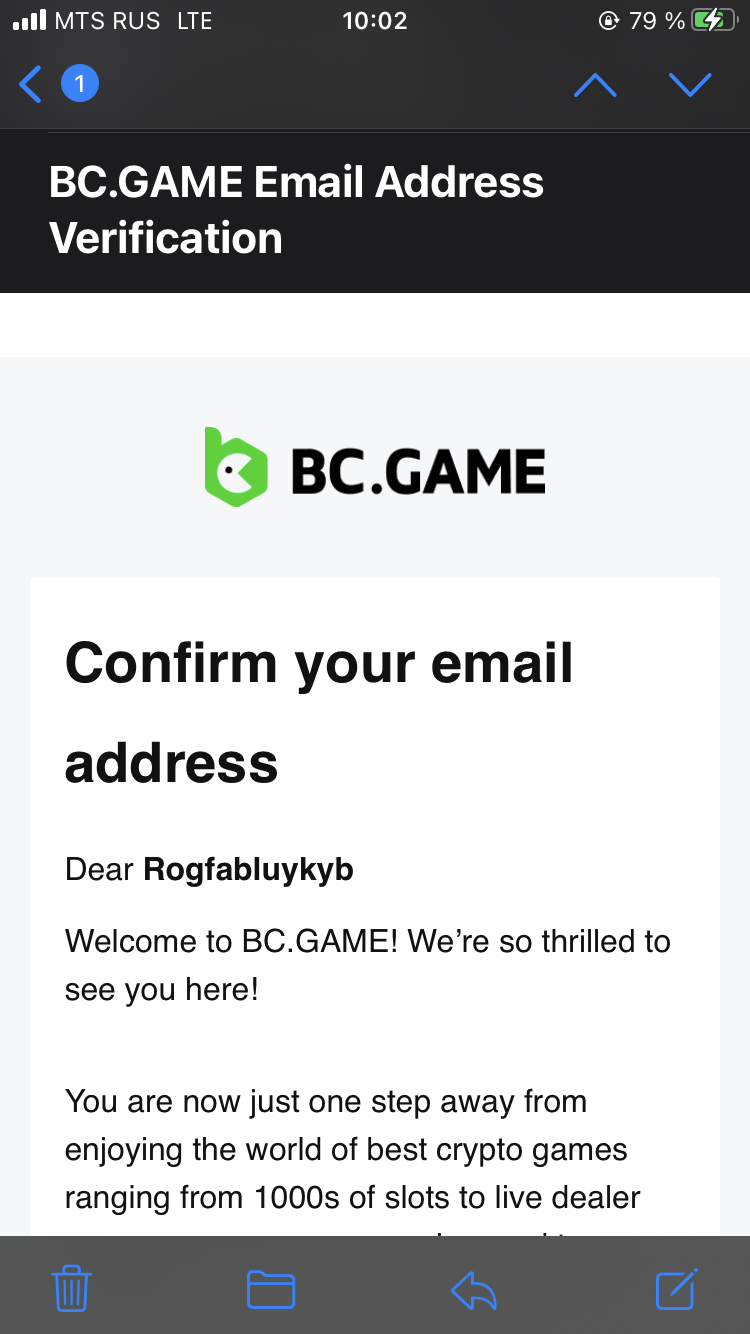Screen dimensions: 750x1334
Task: Tap the "Confirm your email address" heading
Action: [319, 712]
